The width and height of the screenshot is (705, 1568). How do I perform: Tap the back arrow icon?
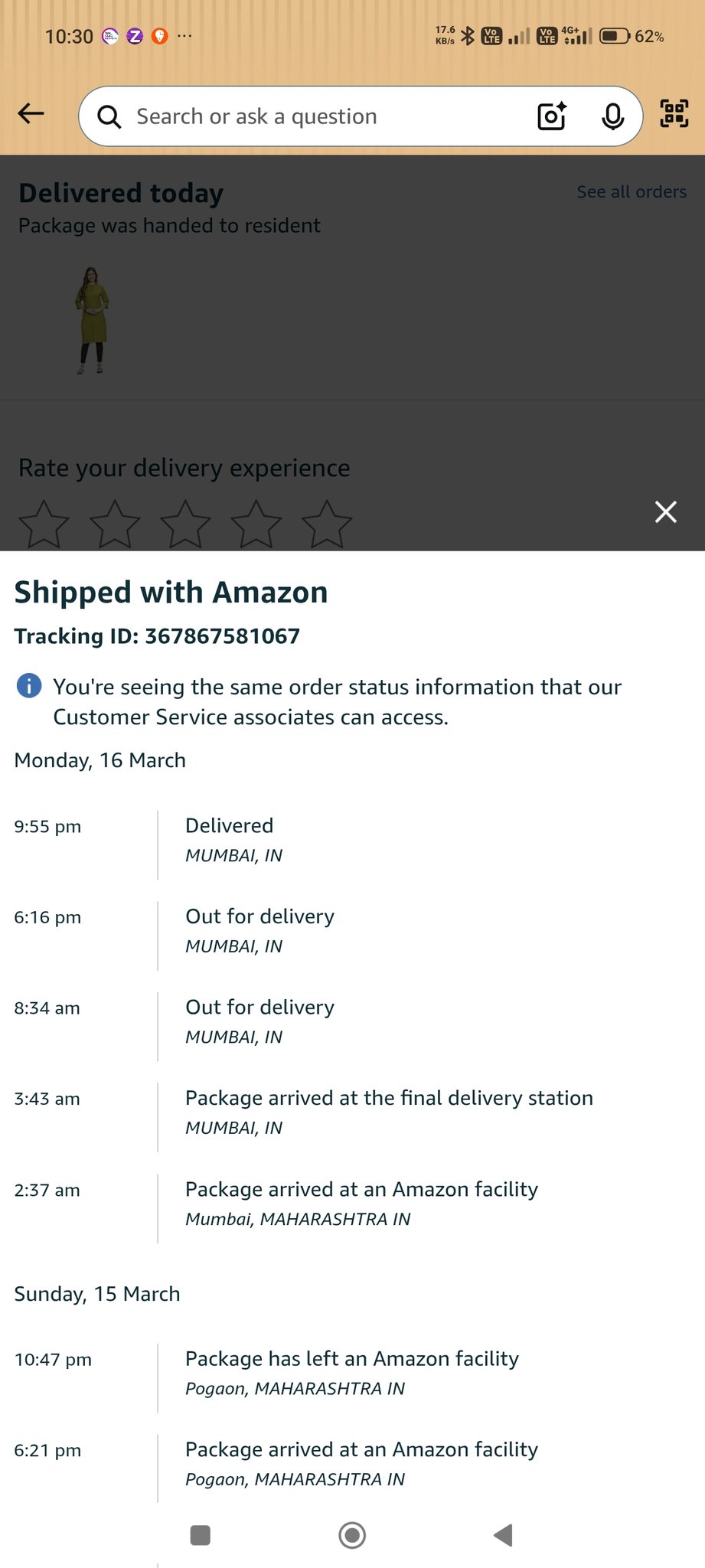coord(31,115)
